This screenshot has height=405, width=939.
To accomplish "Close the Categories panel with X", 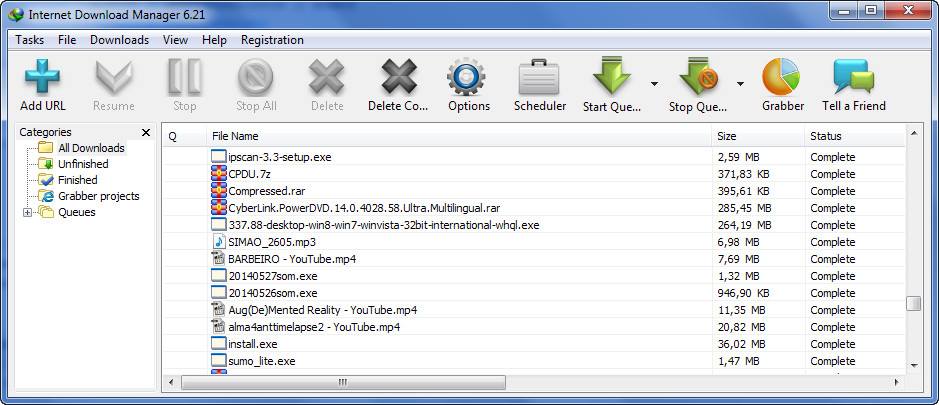I will [146, 132].
